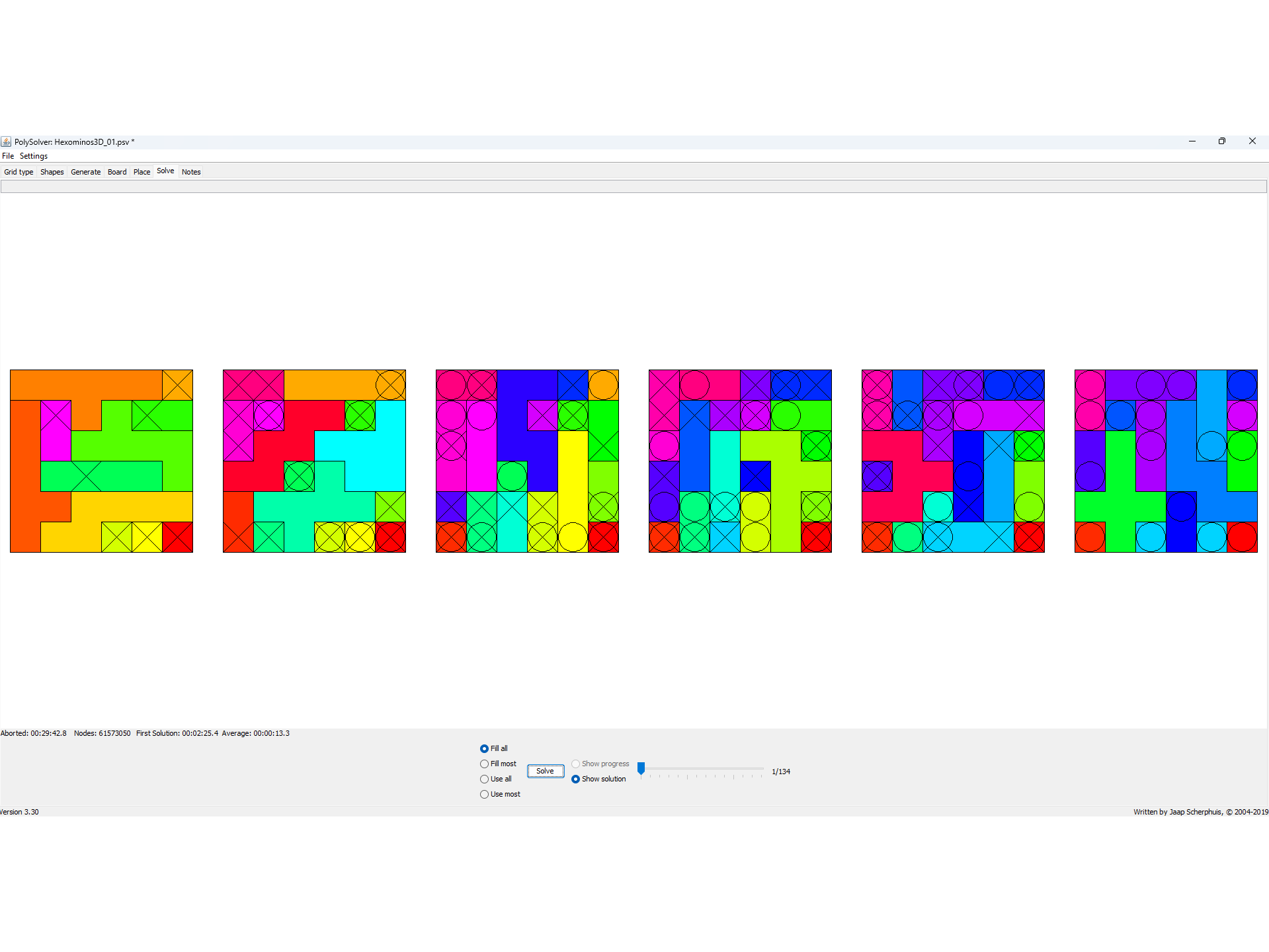Choose the Fill most option
This screenshot has width=1269, height=952.
(x=485, y=764)
